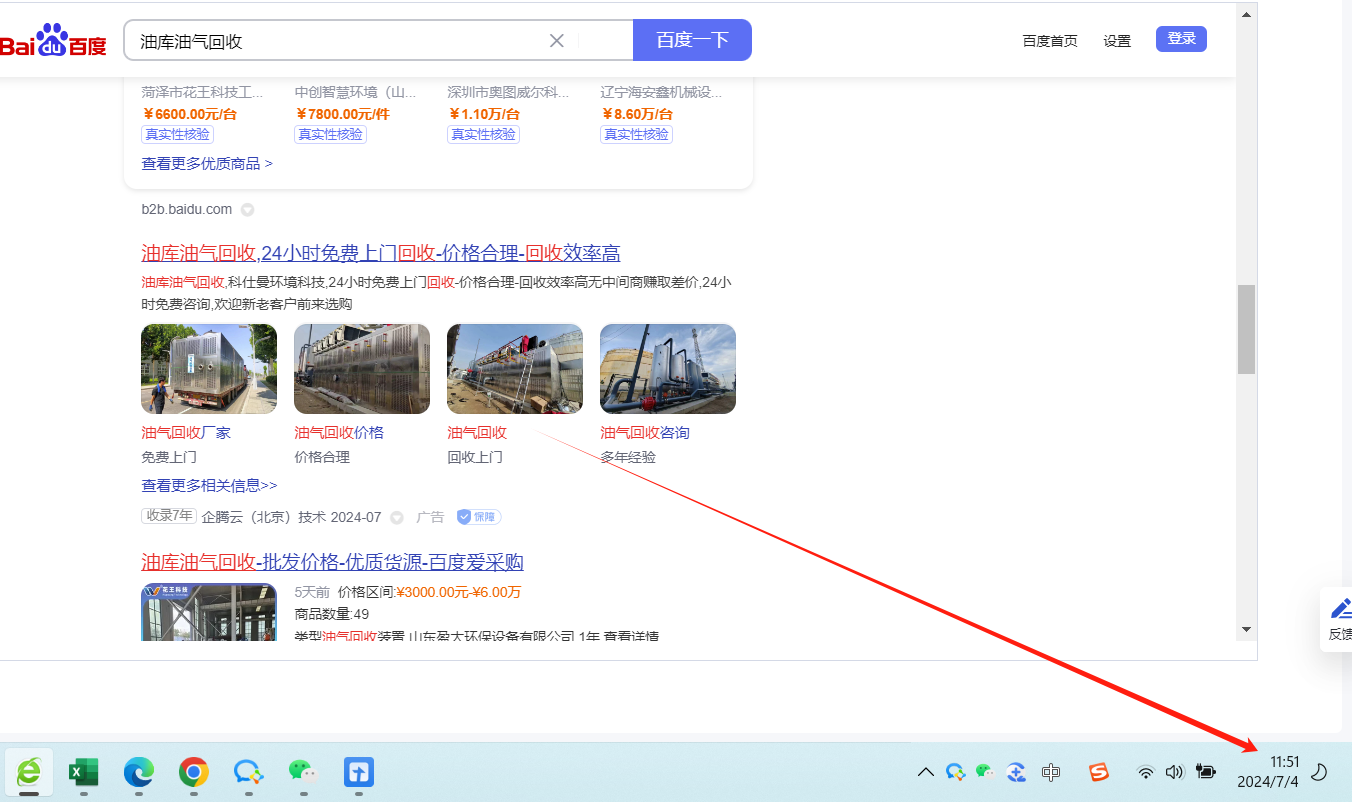The image size is (1352, 802).
Task: Open 查看更多优质商品 link
Action: pos(207,163)
